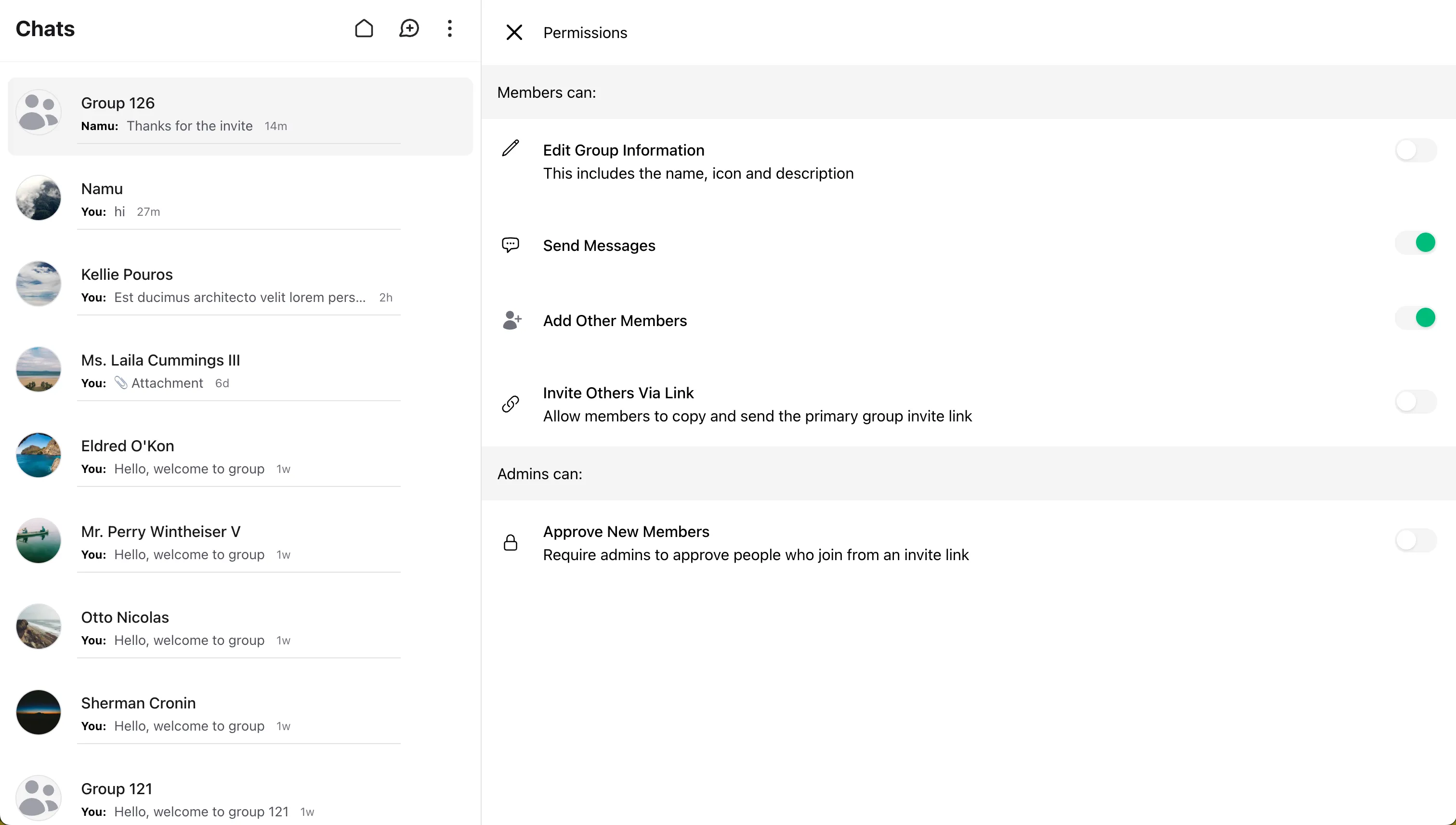Click "This includes the name, icon and description" text

pyautogui.click(x=698, y=173)
